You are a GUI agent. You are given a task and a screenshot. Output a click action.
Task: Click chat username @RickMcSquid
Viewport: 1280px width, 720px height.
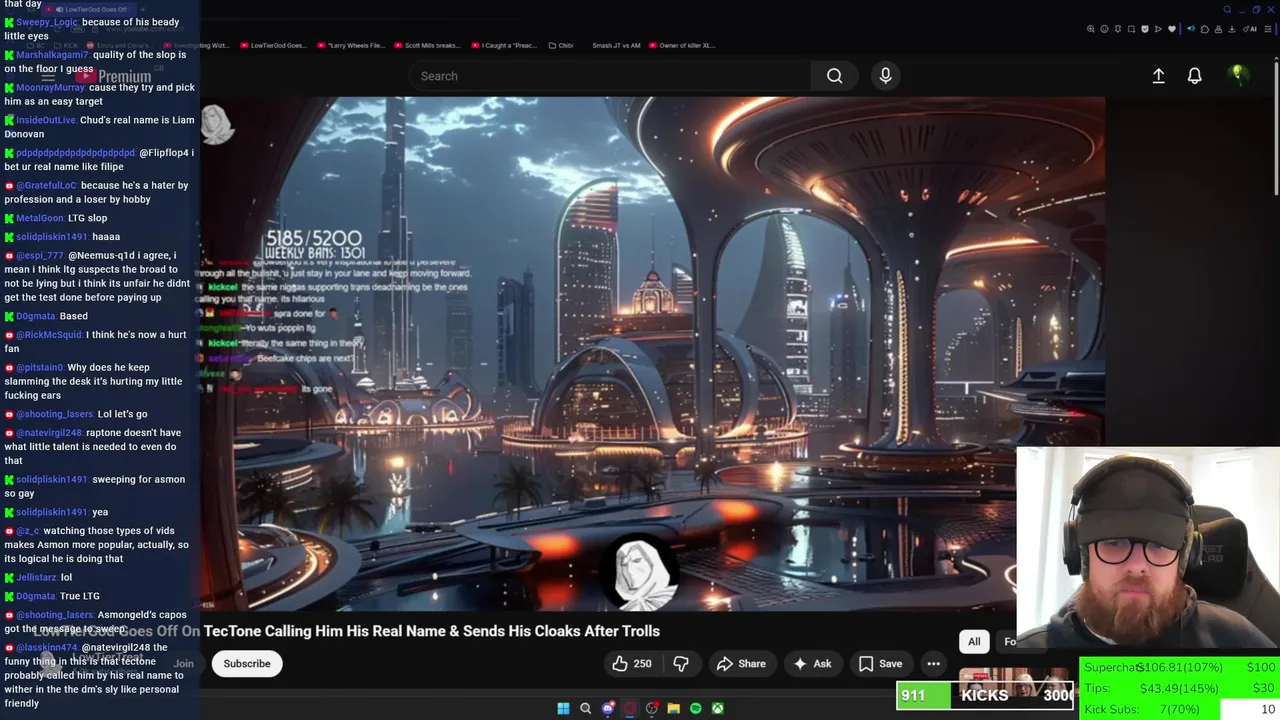tap(49, 335)
